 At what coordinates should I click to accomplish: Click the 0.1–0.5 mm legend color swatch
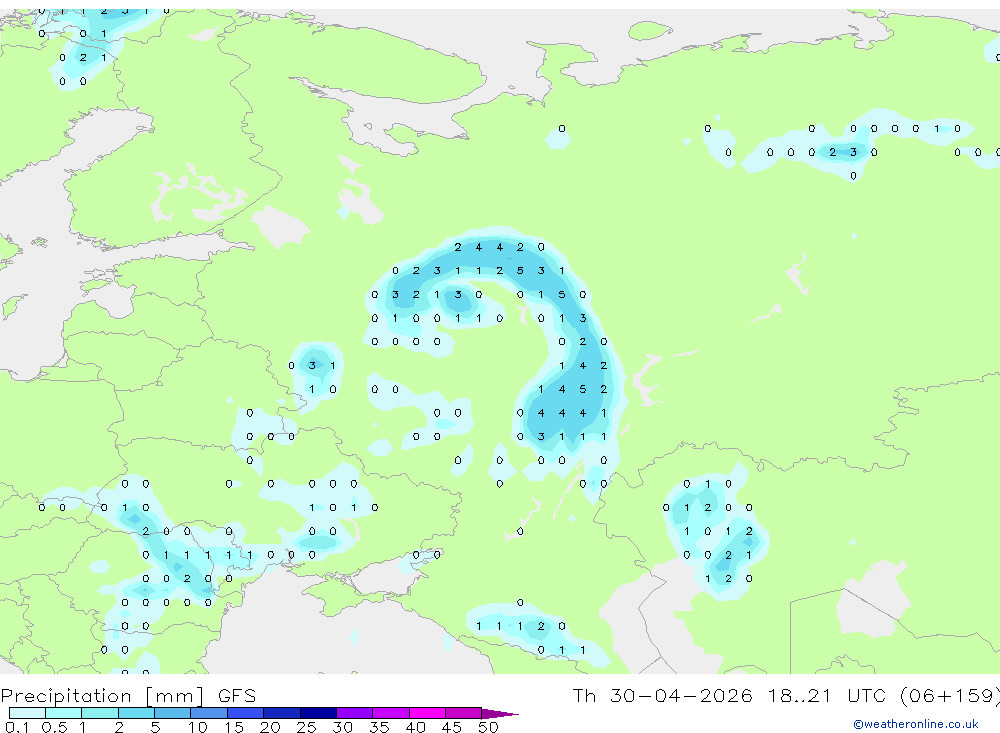click(x=27, y=713)
